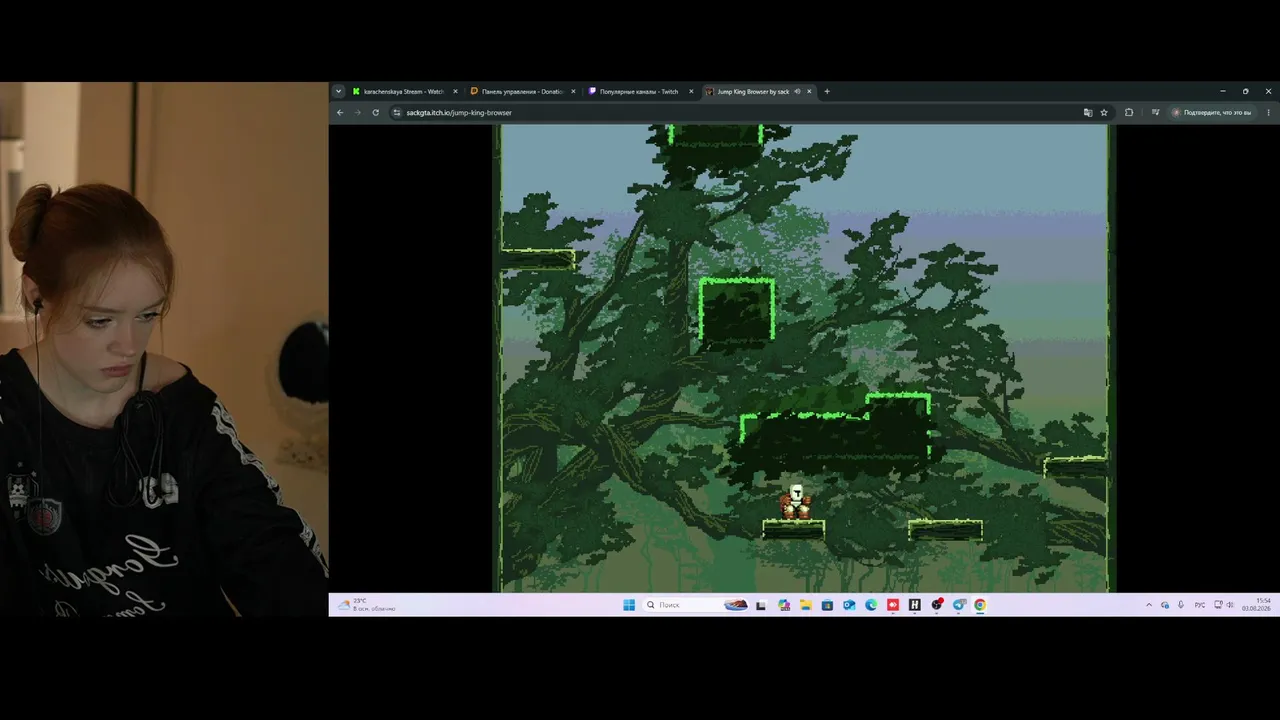The width and height of the screenshot is (1280, 720).
Task: Open Outlook from the taskbar
Action: pyautogui.click(x=849, y=604)
